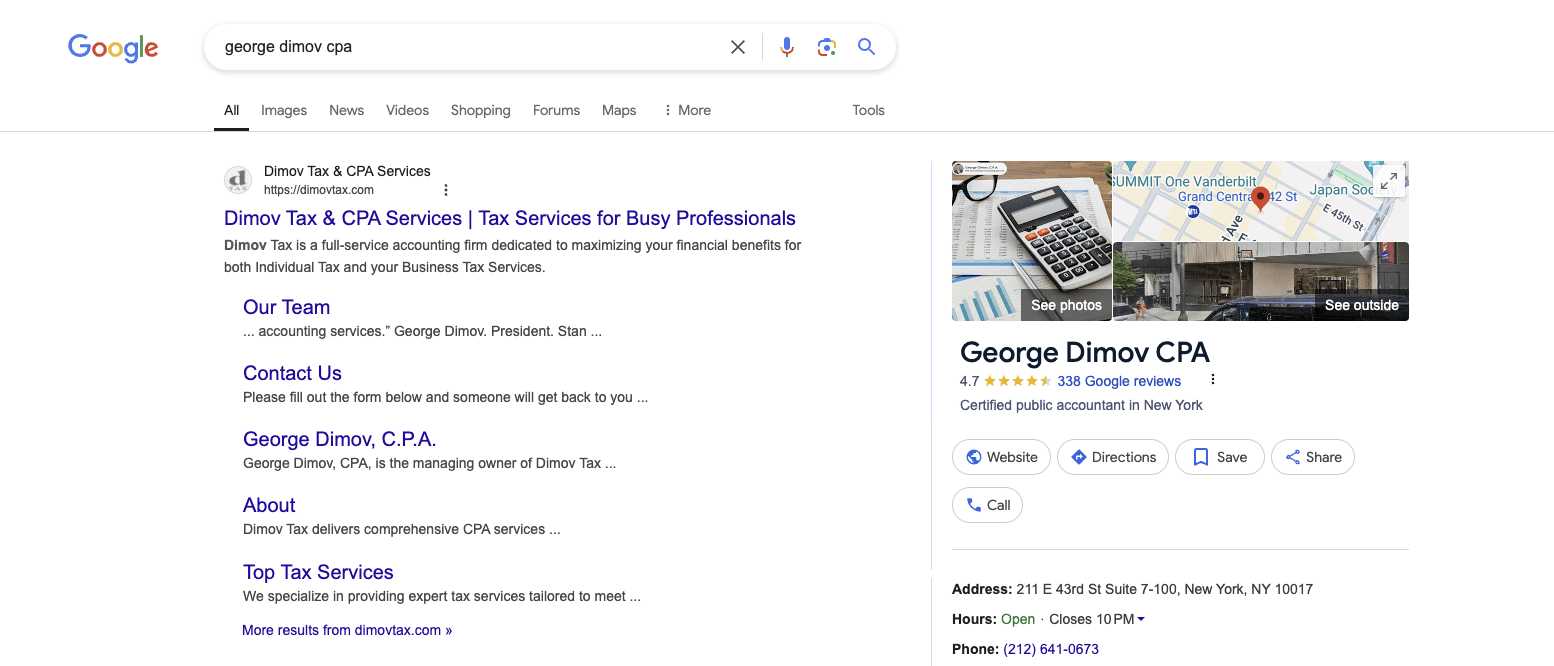Click the search magnifier icon

(x=866, y=46)
